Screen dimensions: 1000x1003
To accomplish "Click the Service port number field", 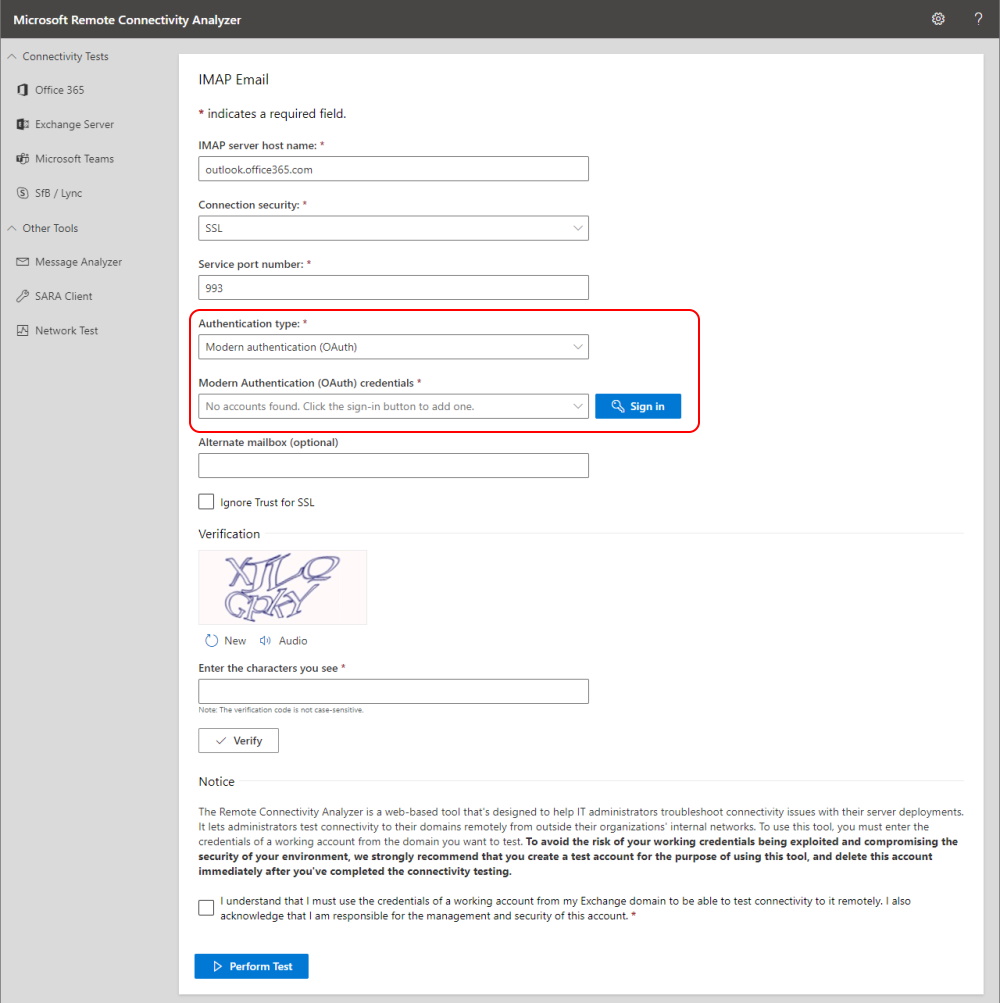I will click(x=393, y=288).
